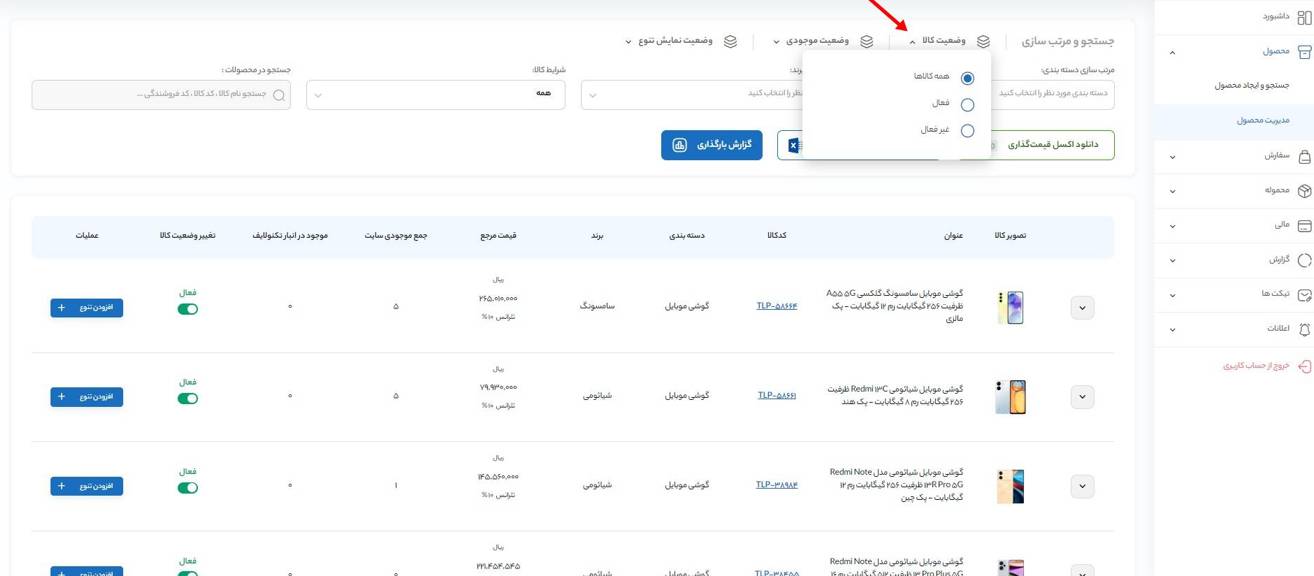Click the سامسونگ brand cell
Viewport: 1314px width, 576px height.
(x=597, y=306)
